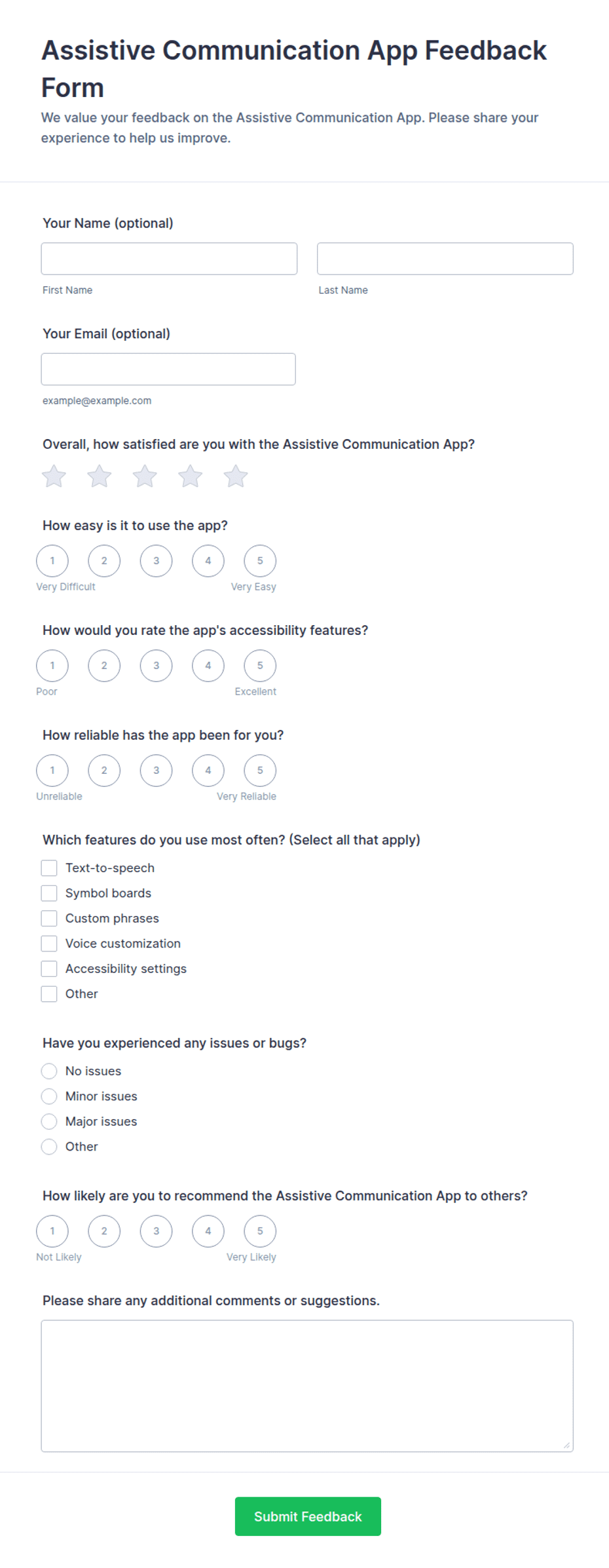Select 5 Very Easy for ease of use
Screen dimensions: 609x1568
(260, 561)
